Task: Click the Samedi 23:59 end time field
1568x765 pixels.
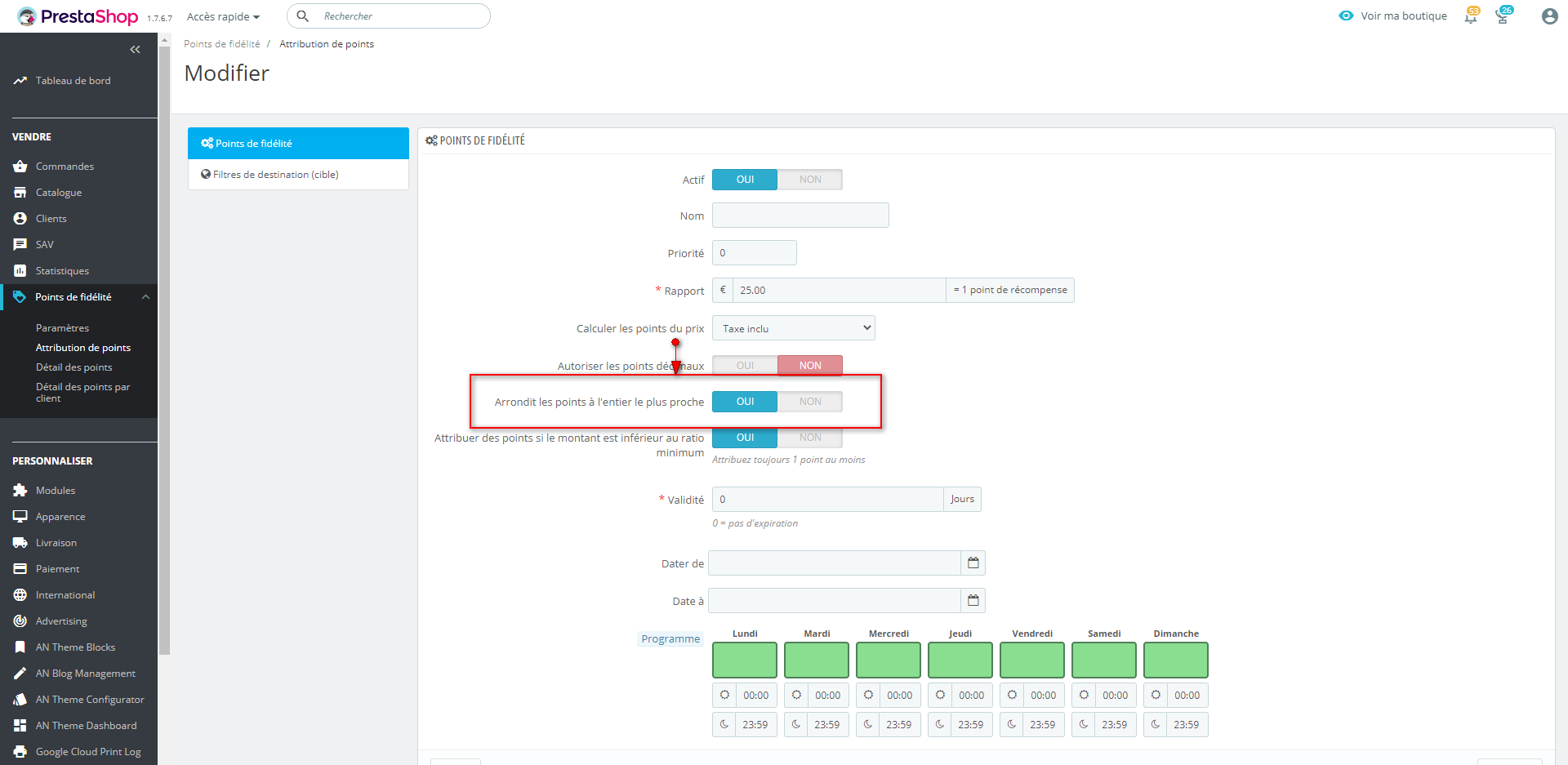Action: (1115, 725)
